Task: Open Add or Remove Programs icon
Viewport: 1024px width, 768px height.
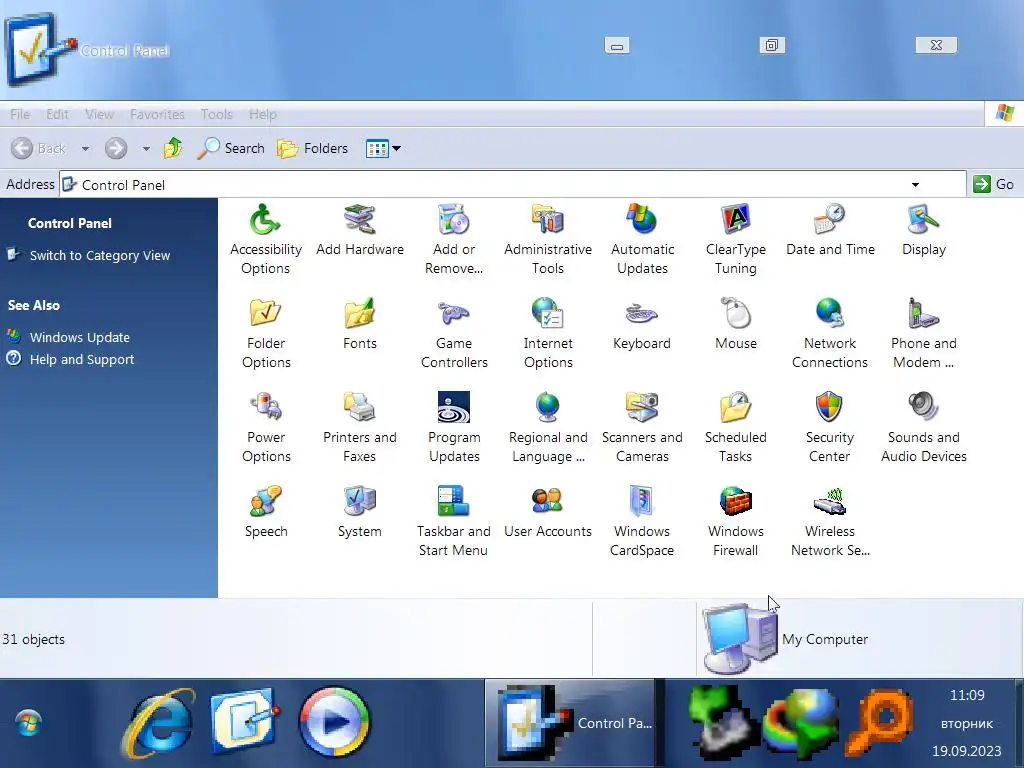Action: point(454,239)
